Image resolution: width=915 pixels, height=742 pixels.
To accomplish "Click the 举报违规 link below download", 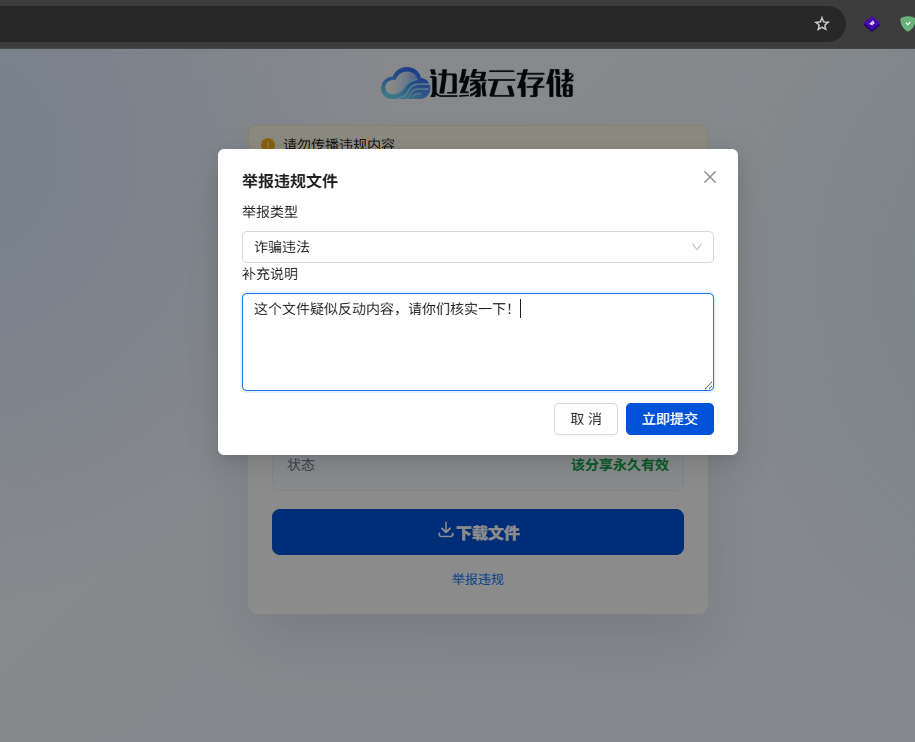I will click(x=478, y=579).
